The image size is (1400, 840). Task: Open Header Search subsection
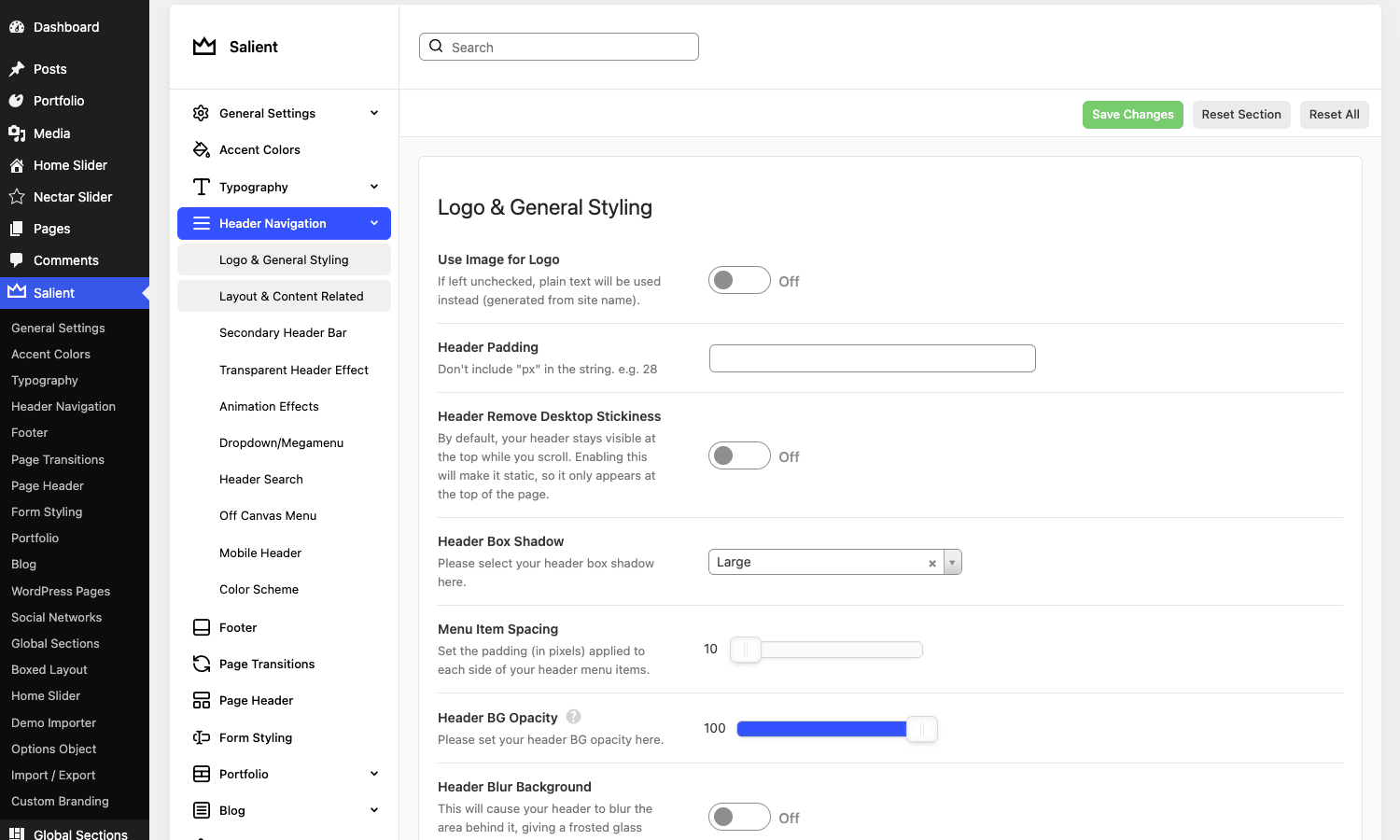284,479
